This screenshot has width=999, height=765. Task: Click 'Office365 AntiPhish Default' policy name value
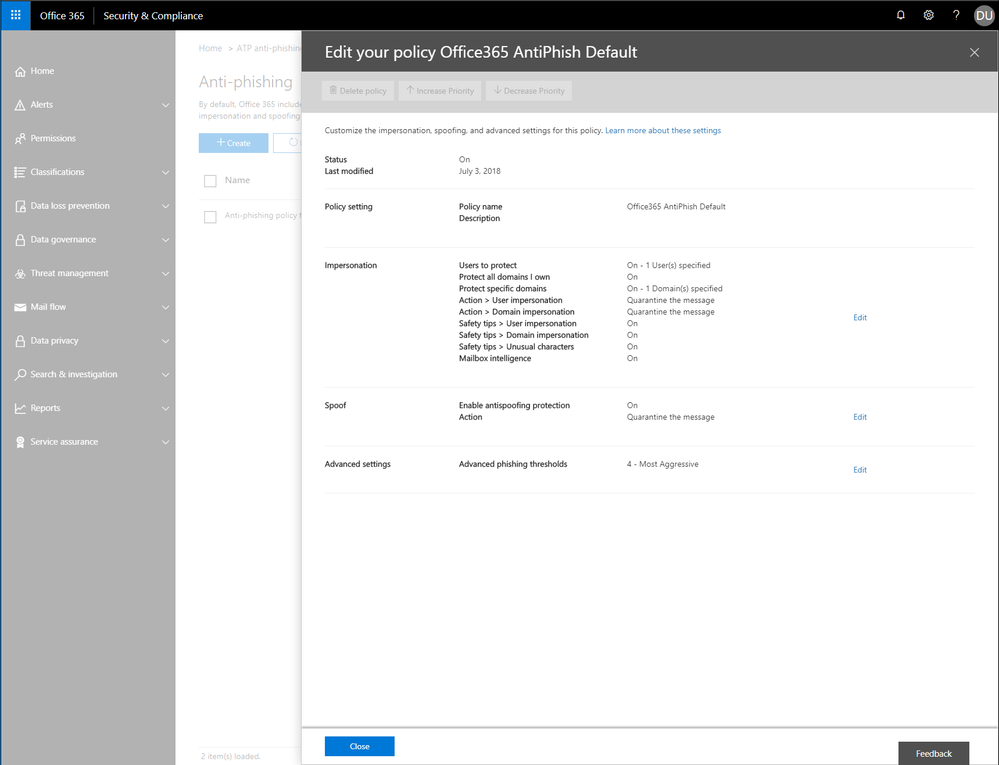coord(676,206)
